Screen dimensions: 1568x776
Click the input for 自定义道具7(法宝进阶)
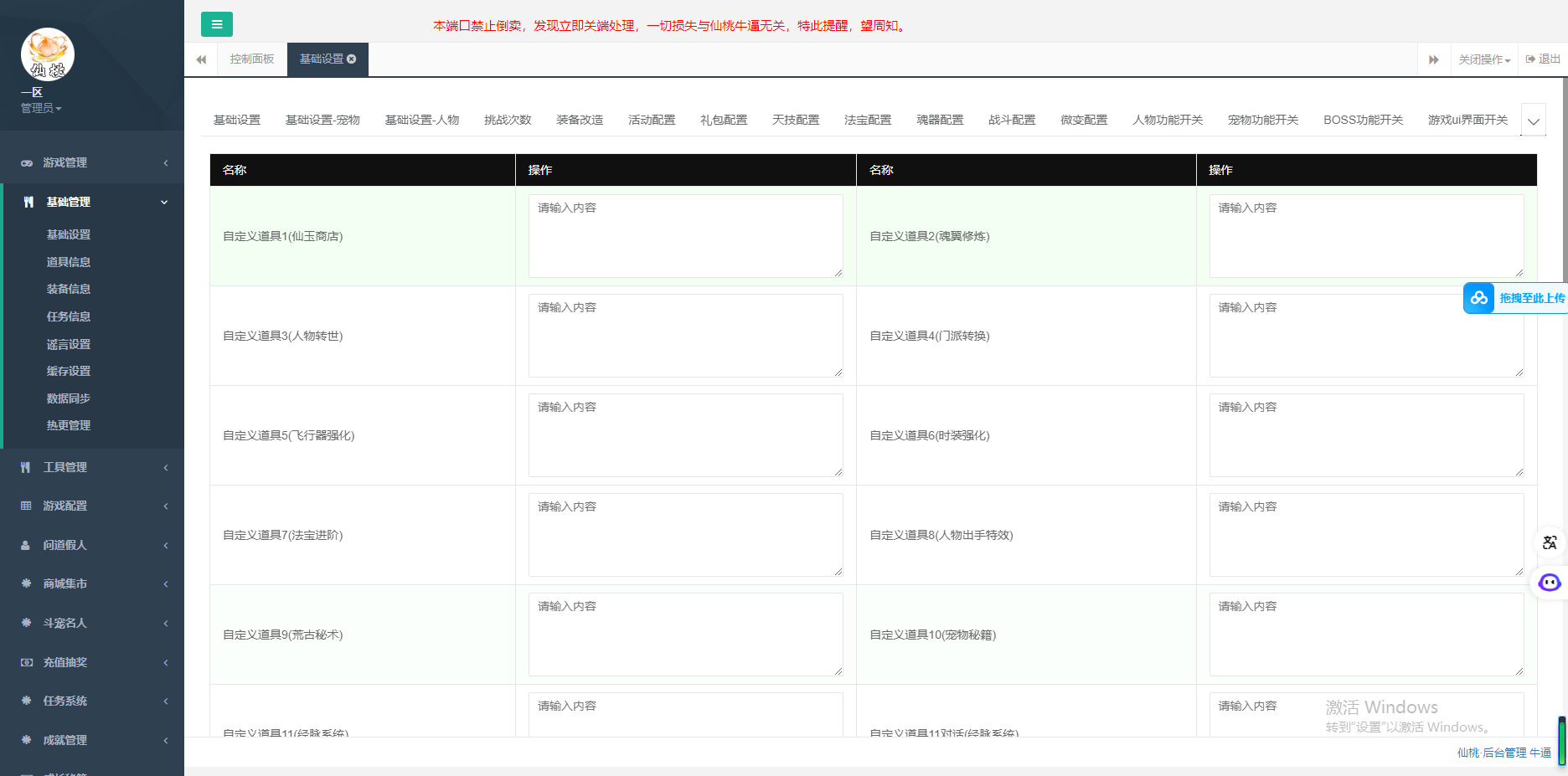click(686, 535)
